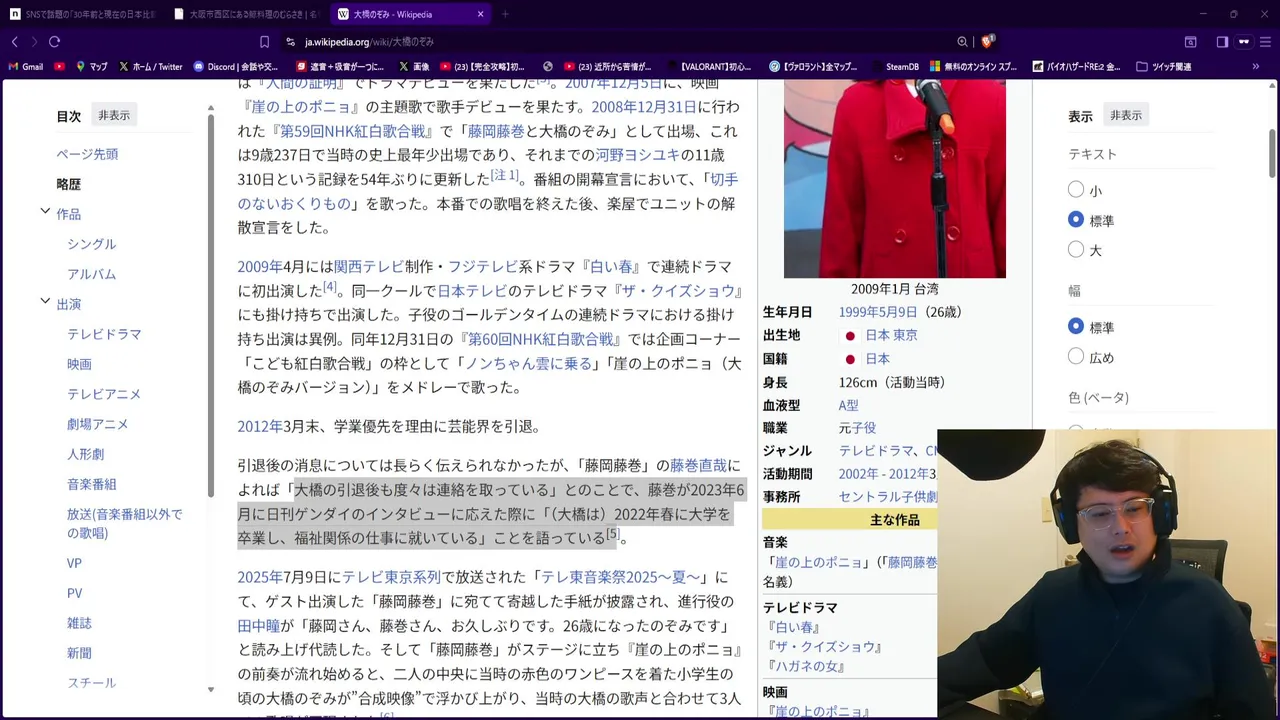Open the マップ bookmark

pos(91,67)
